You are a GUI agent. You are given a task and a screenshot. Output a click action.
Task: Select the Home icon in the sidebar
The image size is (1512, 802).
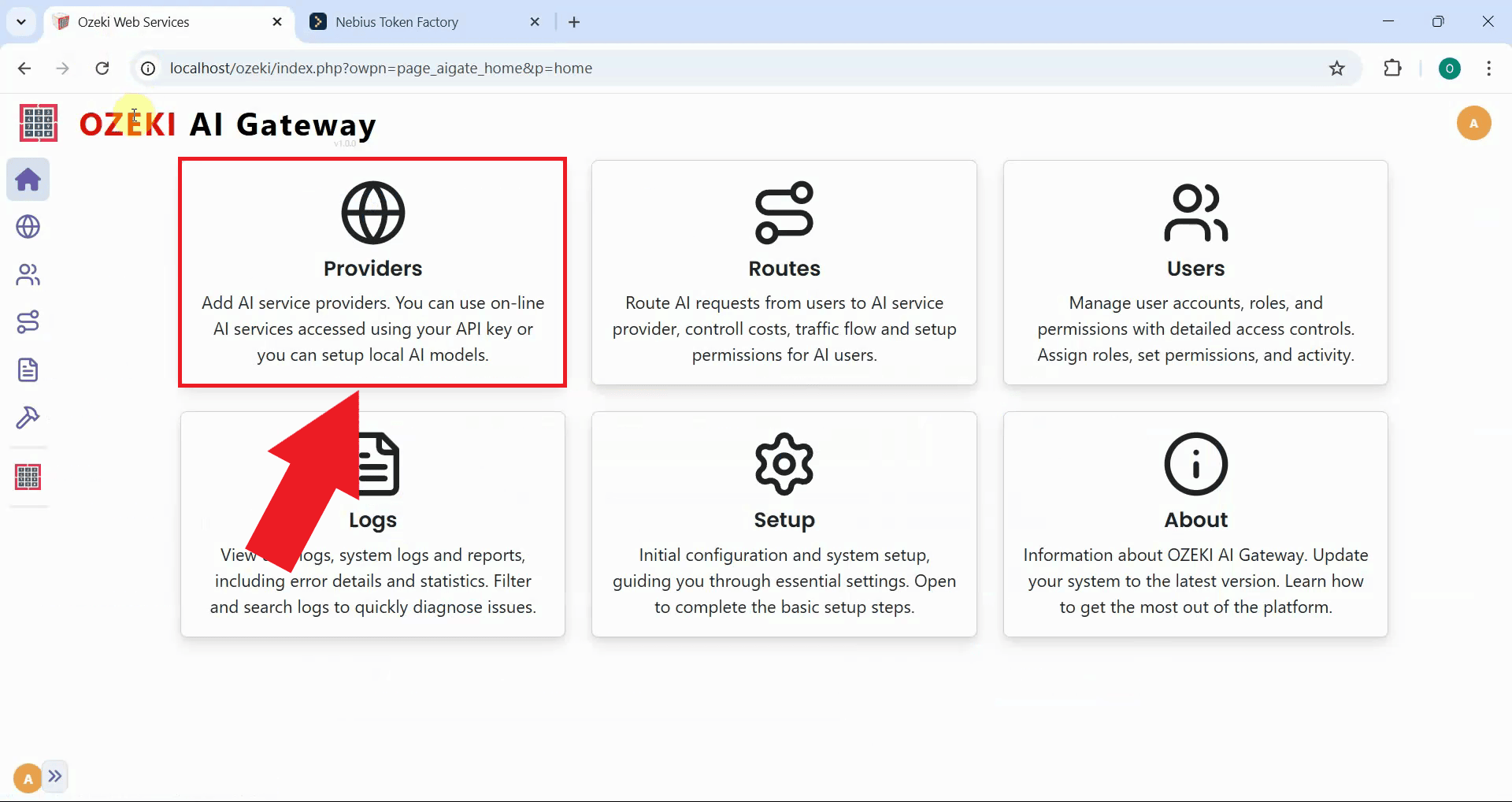(x=28, y=180)
